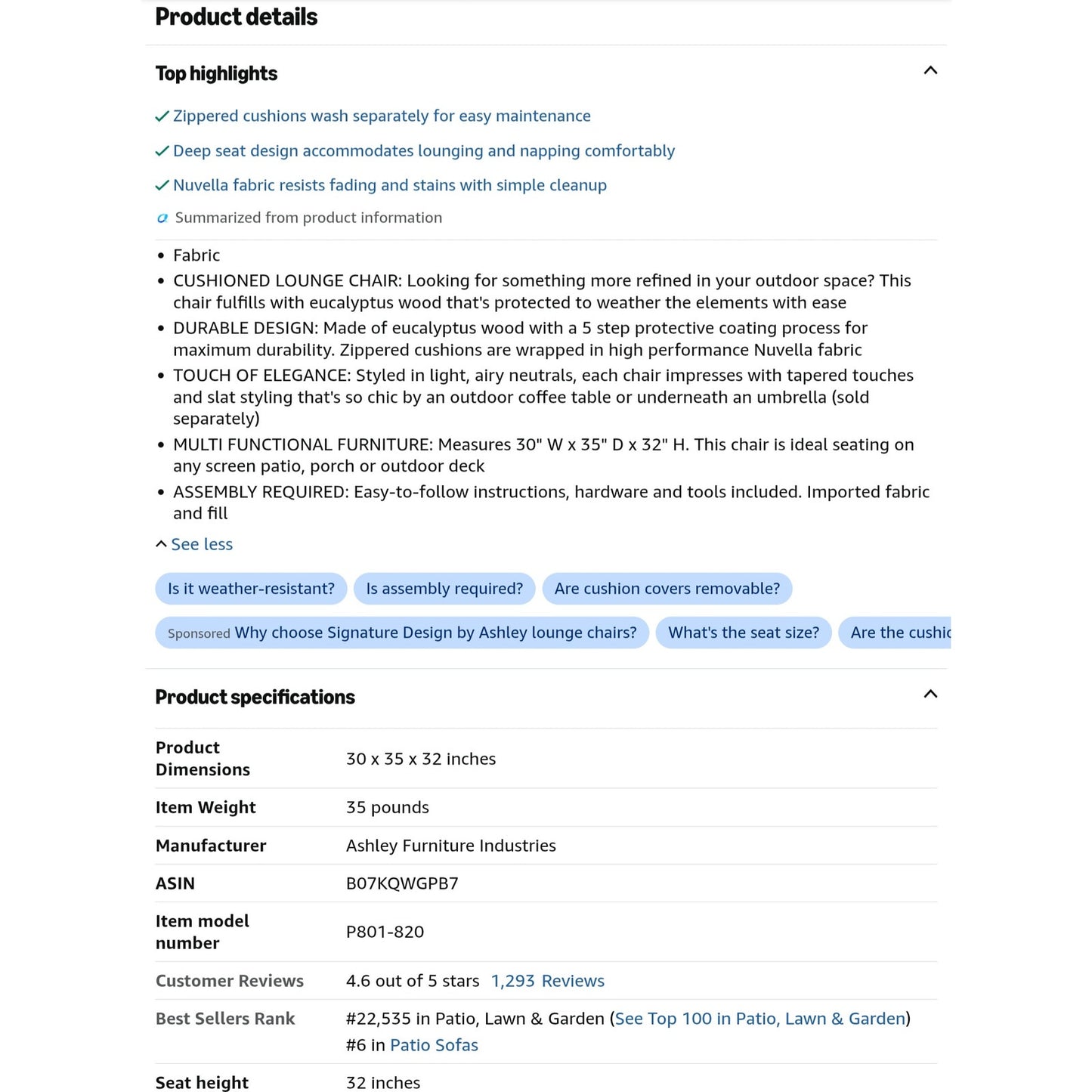Click the Top highlights heading
The width and height of the screenshot is (1092, 1092).
[216, 73]
